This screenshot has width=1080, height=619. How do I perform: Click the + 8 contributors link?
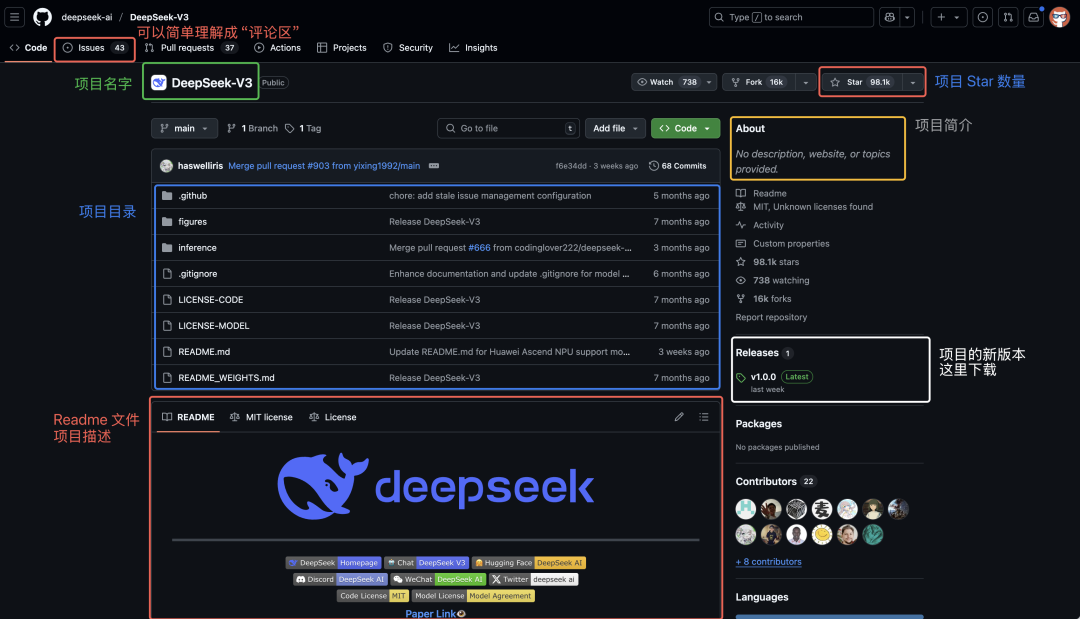pos(769,562)
